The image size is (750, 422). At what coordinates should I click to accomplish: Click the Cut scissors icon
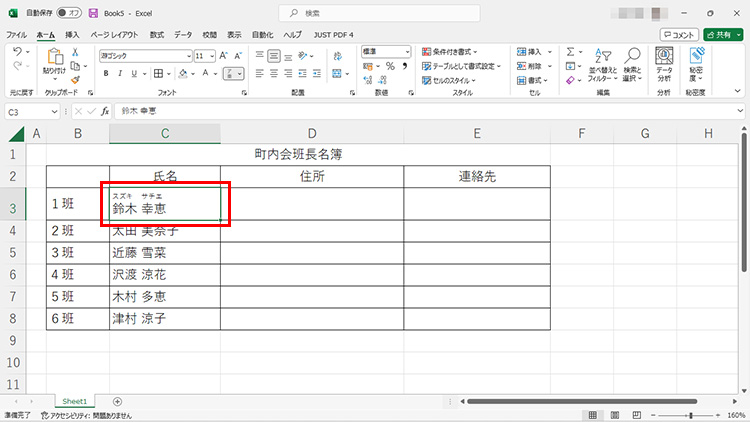[x=75, y=52]
